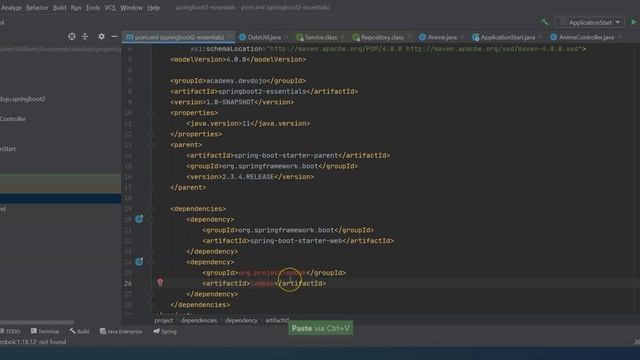
Task: Close the Repository.class tab
Action: click(x=409, y=37)
